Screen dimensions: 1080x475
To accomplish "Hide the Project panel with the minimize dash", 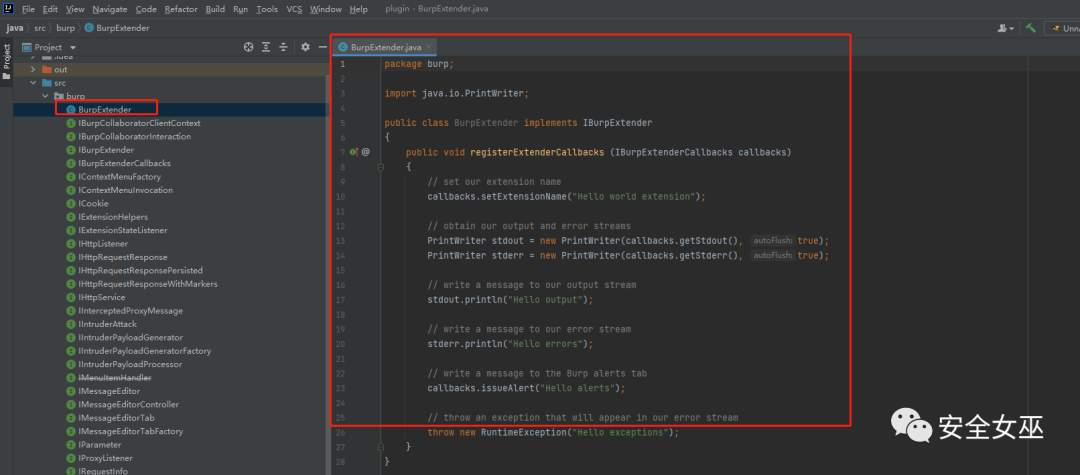I will click(x=320, y=47).
